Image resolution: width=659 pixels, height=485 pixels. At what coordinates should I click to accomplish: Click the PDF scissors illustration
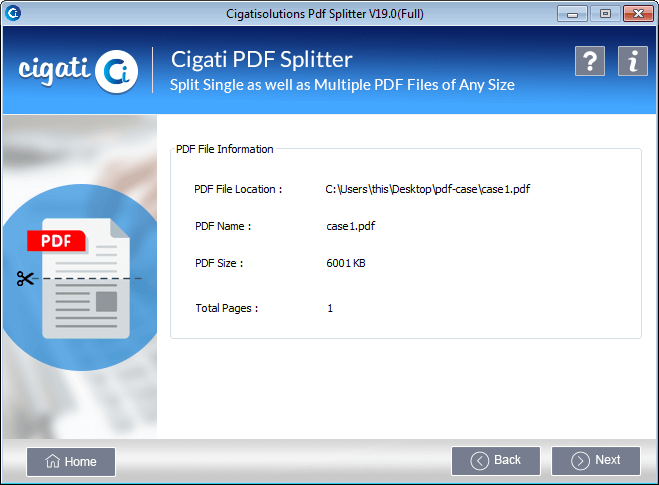point(80,278)
